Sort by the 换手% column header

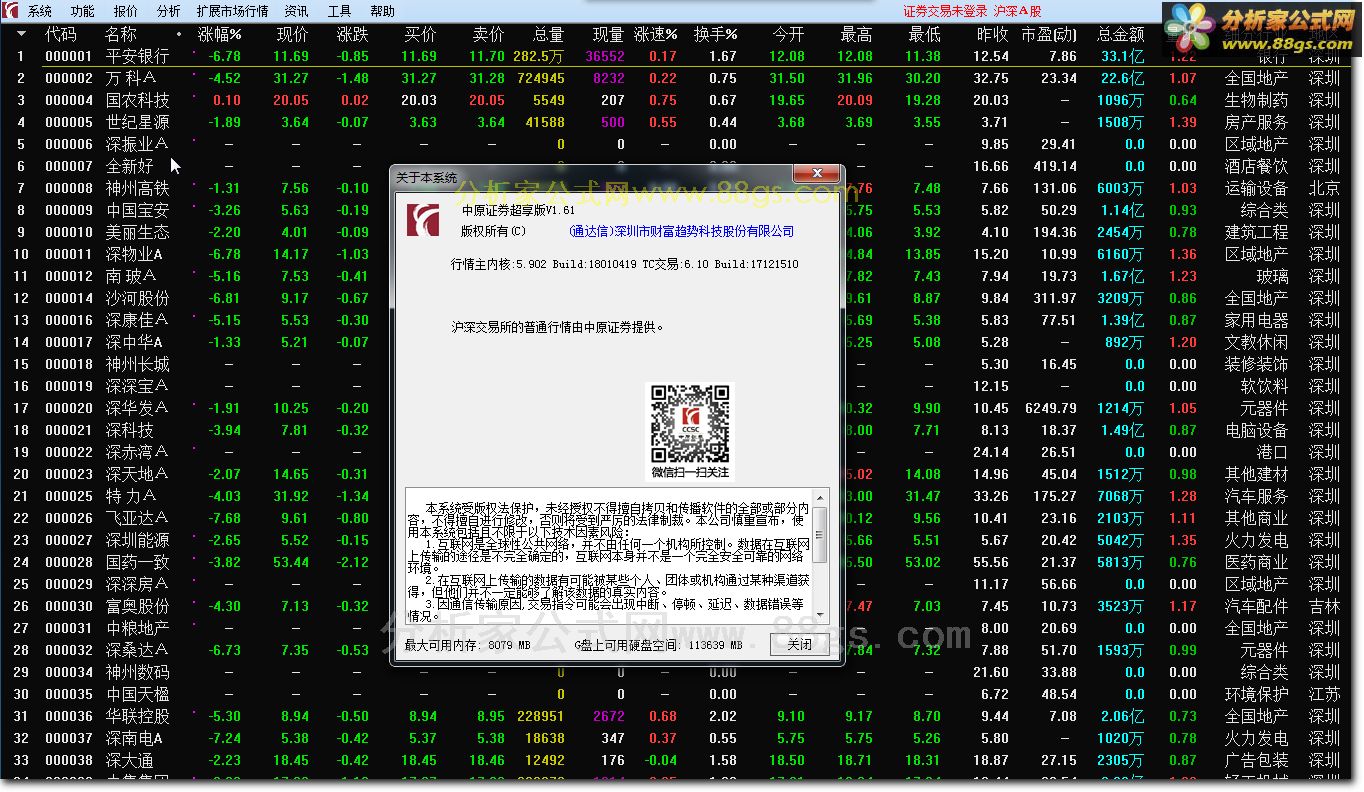[716, 34]
